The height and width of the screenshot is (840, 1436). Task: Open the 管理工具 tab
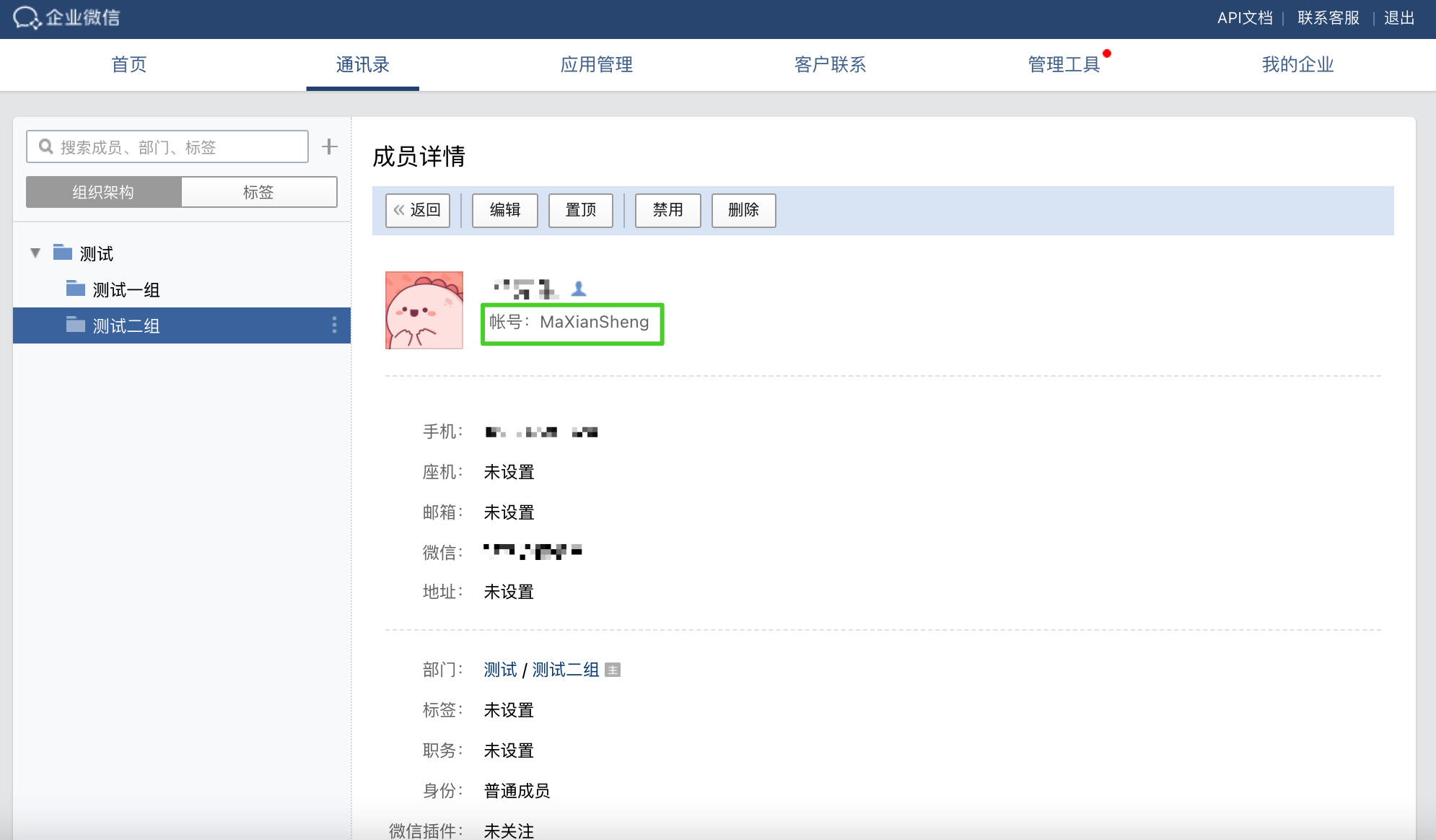(1064, 64)
